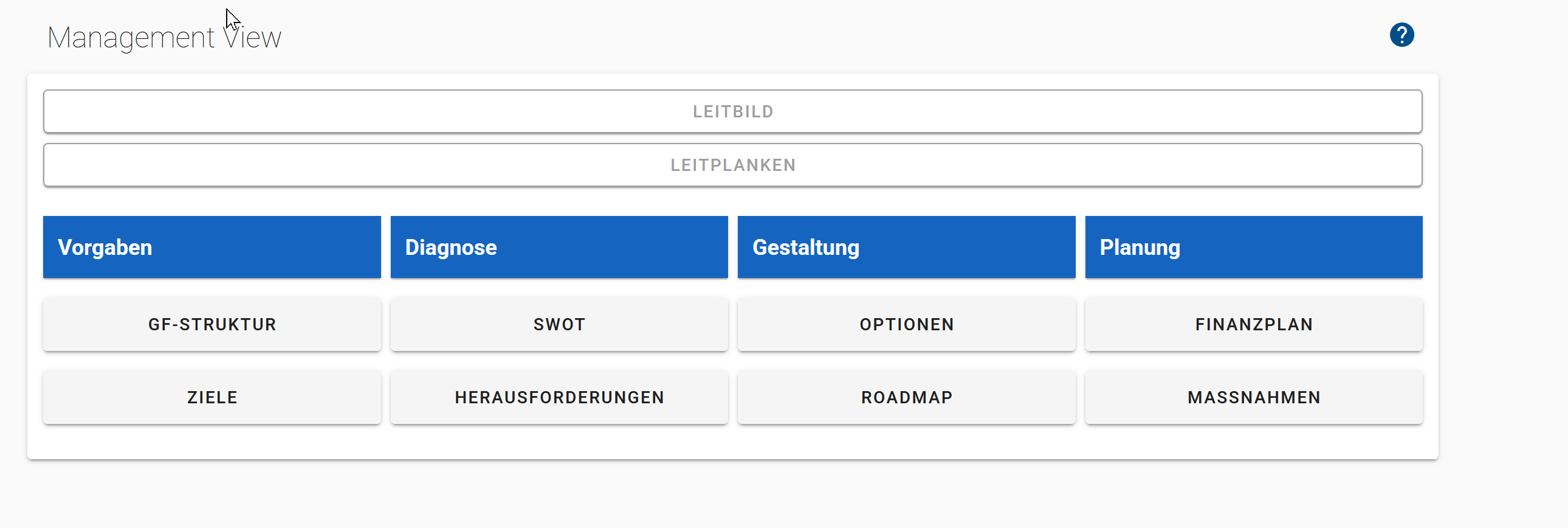Screen dimensions: 1568x528
Task: Click the Gestaltung heading text
Action: [x=806, y=248]
